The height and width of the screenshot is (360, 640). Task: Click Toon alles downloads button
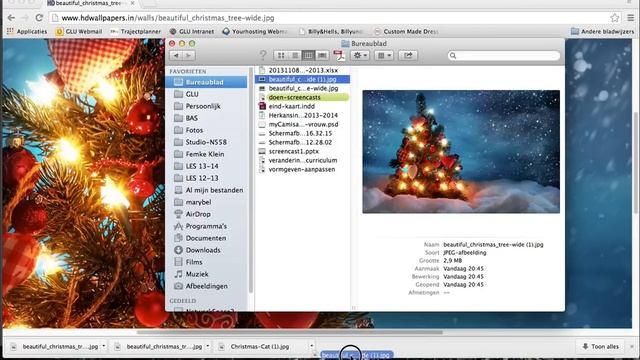[x=600, y=346]
